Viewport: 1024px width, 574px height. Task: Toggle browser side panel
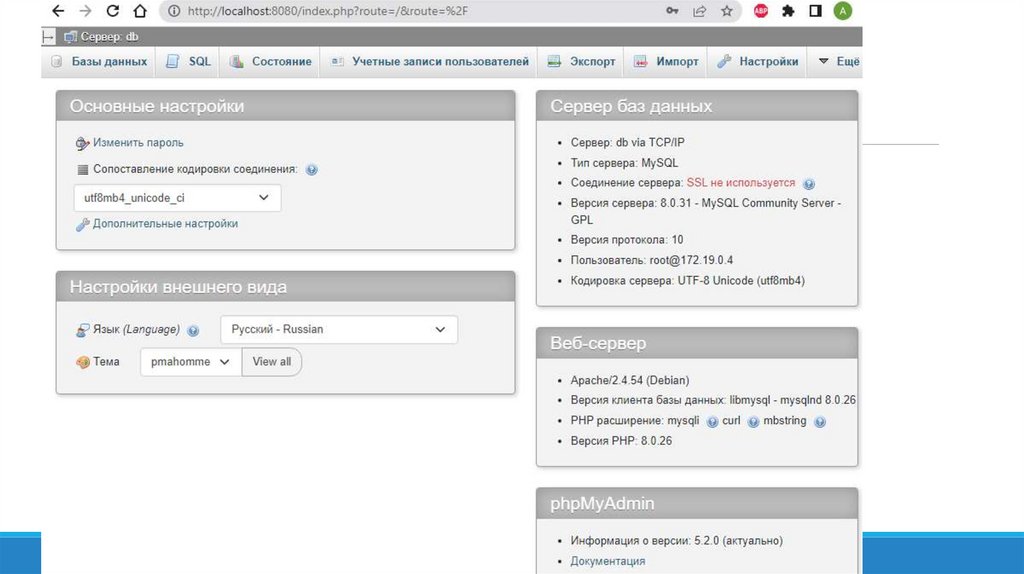pos(815,11)
